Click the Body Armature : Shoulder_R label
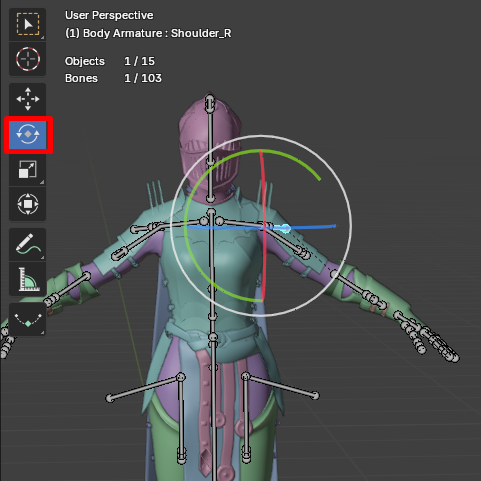The image size is (481, 481). coord(157,33)
